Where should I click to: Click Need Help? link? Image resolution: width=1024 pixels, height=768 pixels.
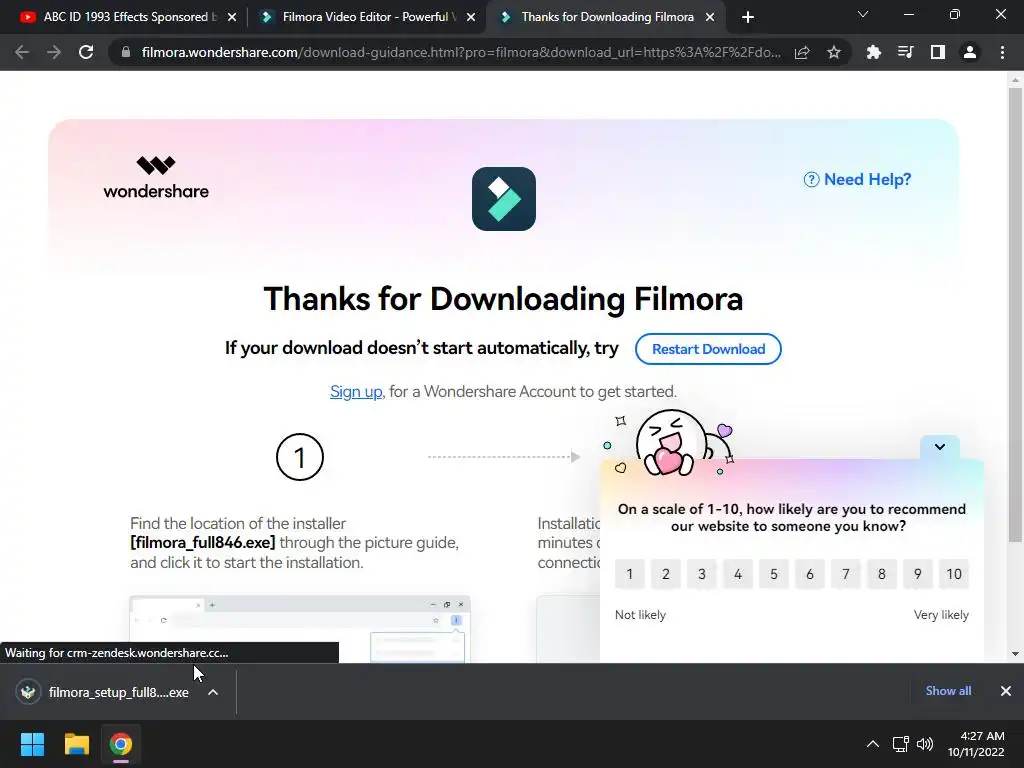[x=857, y=180]
